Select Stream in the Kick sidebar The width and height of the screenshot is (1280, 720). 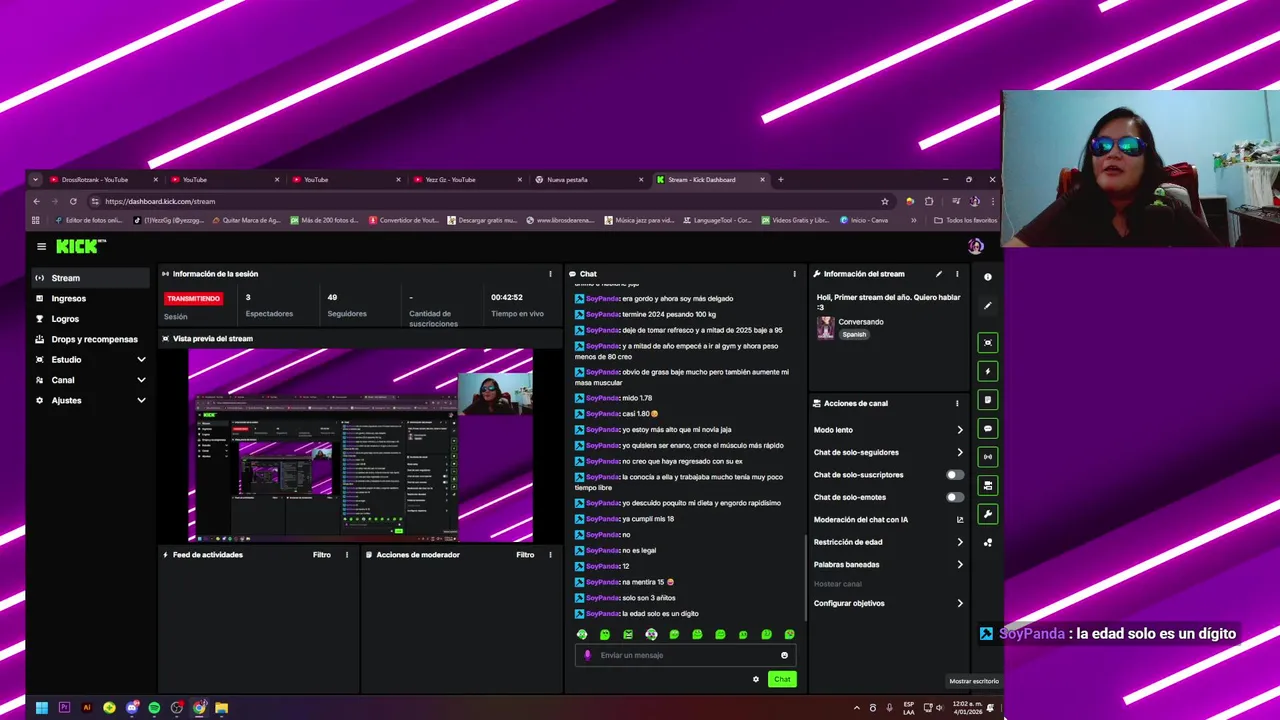[x=91, y=278]
